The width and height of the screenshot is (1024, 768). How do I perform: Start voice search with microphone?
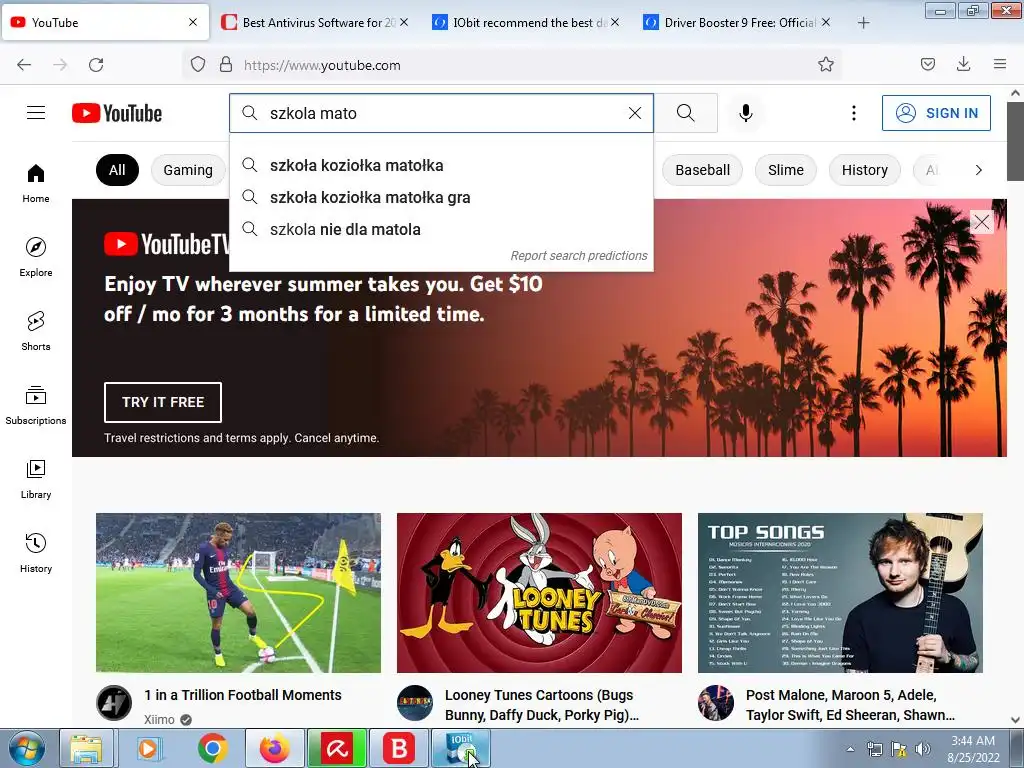click(x=746, y=113)
